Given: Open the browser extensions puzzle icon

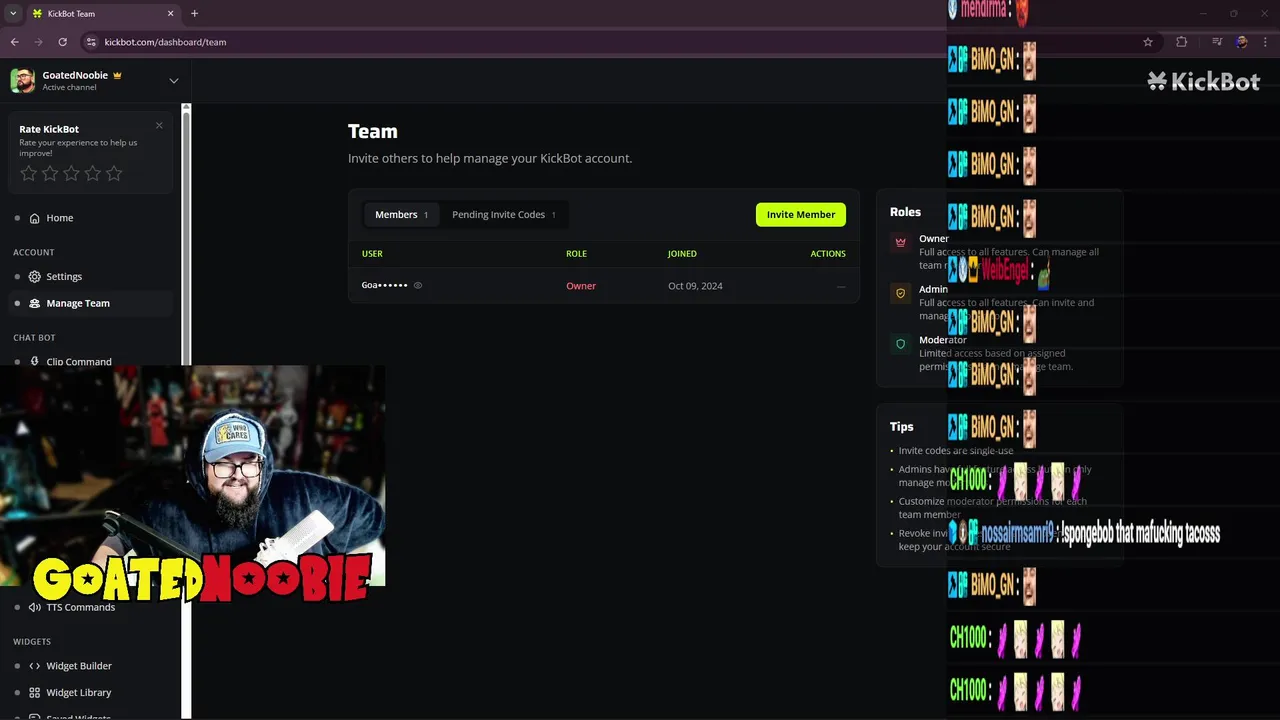Looking at the screenshot, I should point(1181,42).
